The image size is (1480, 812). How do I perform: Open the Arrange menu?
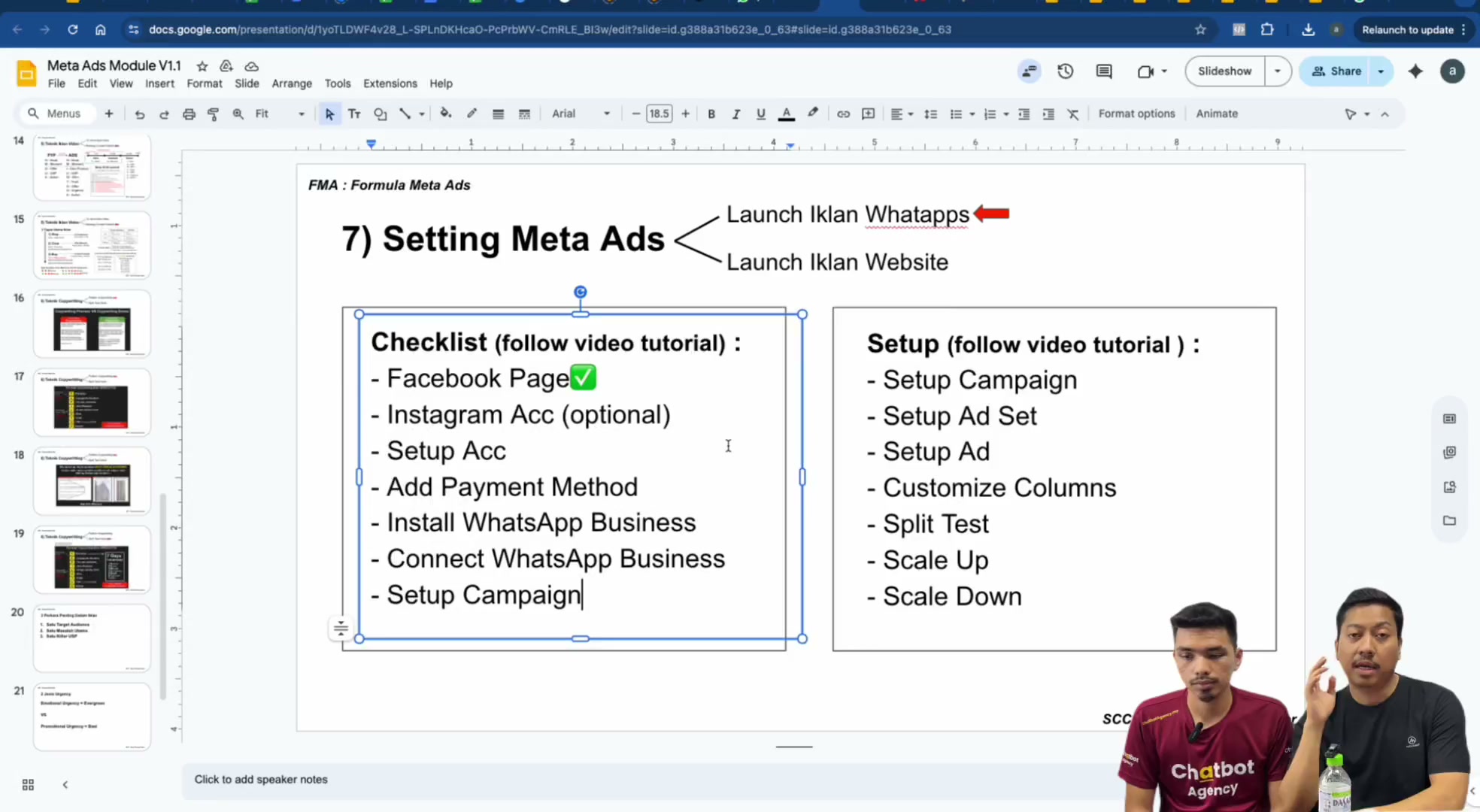tap(292, 83)
